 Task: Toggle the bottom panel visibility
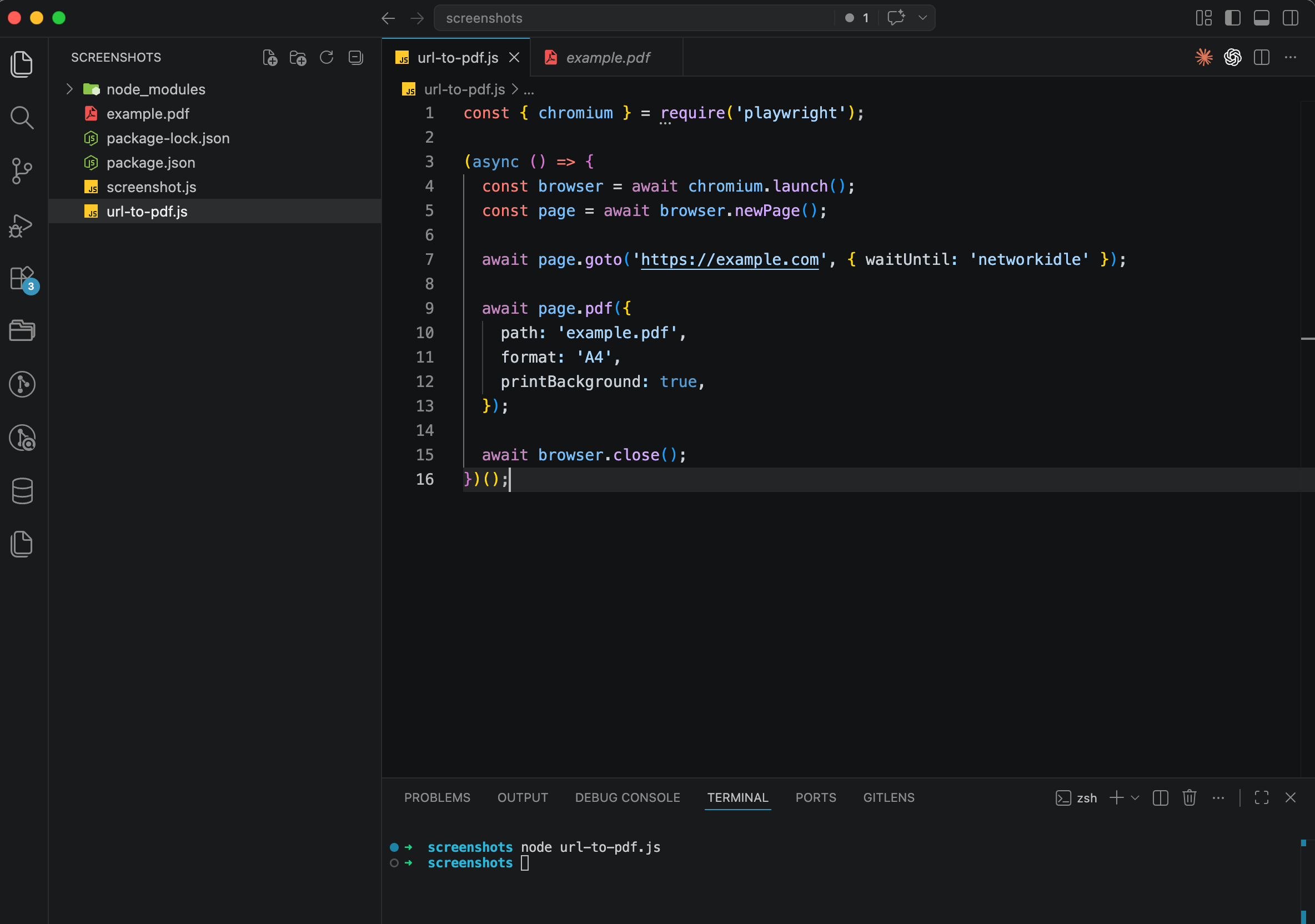[x=1261, y=18]
